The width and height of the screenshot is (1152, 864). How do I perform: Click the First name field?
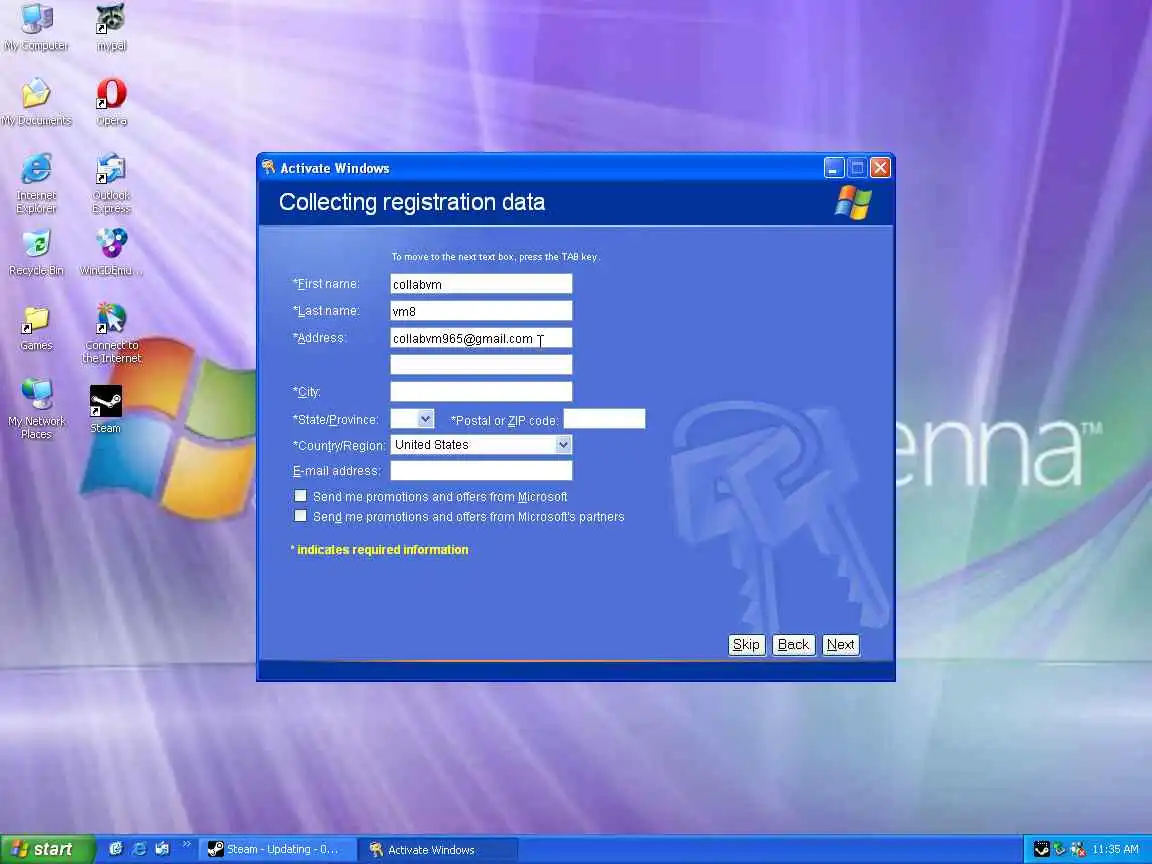[481, 284]
